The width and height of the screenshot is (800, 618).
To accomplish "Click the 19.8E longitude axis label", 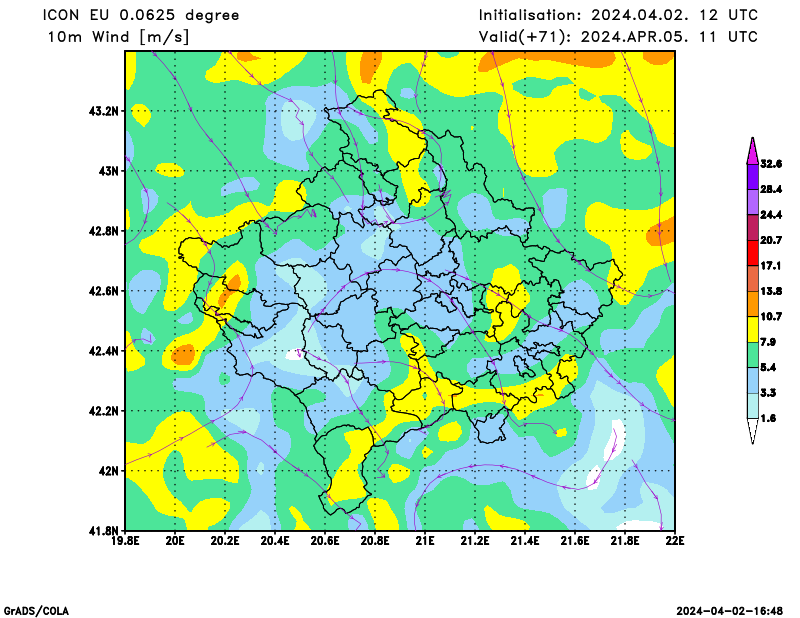I will click(126, 540).
